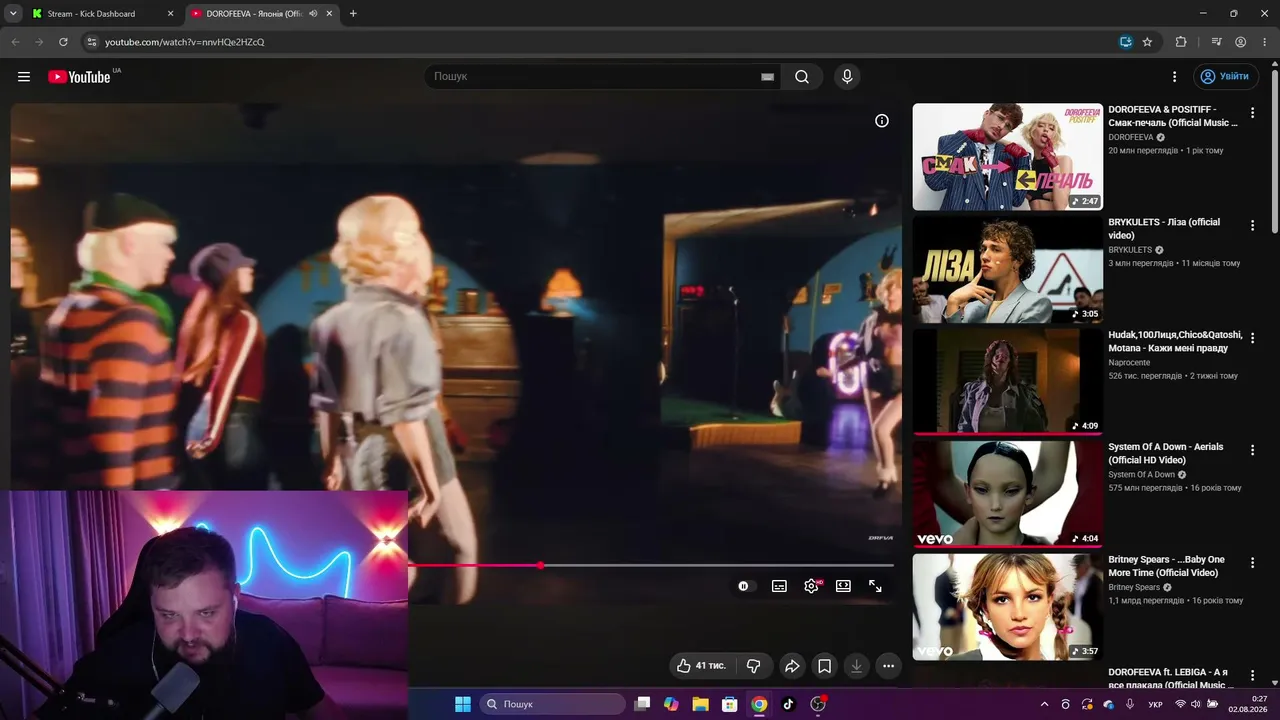Share the video
Image resolution: width=1280 pixels, height=720 pixels.
click(x=792, y=666)
